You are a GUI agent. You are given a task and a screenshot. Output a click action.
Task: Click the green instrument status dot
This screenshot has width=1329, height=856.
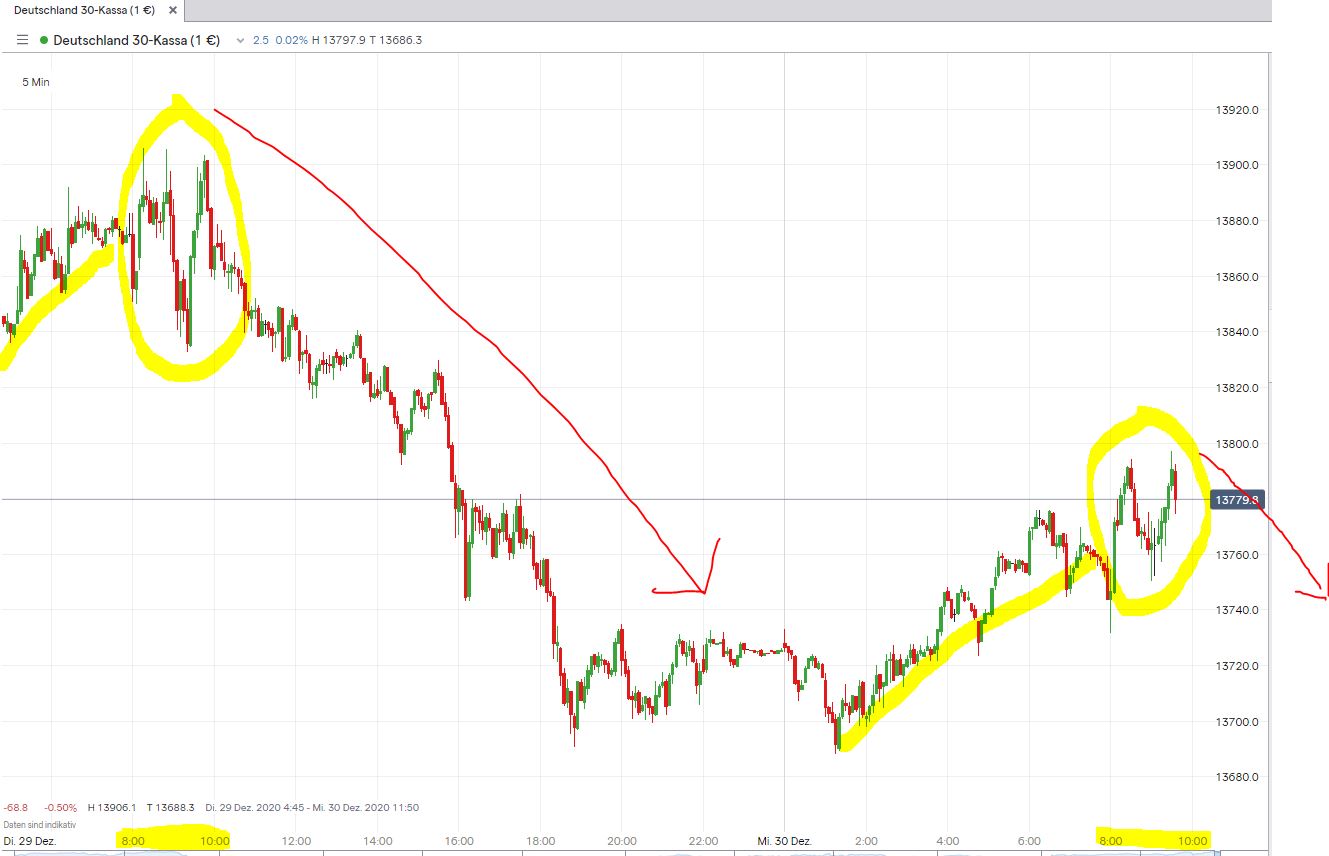tap(43, 41)
